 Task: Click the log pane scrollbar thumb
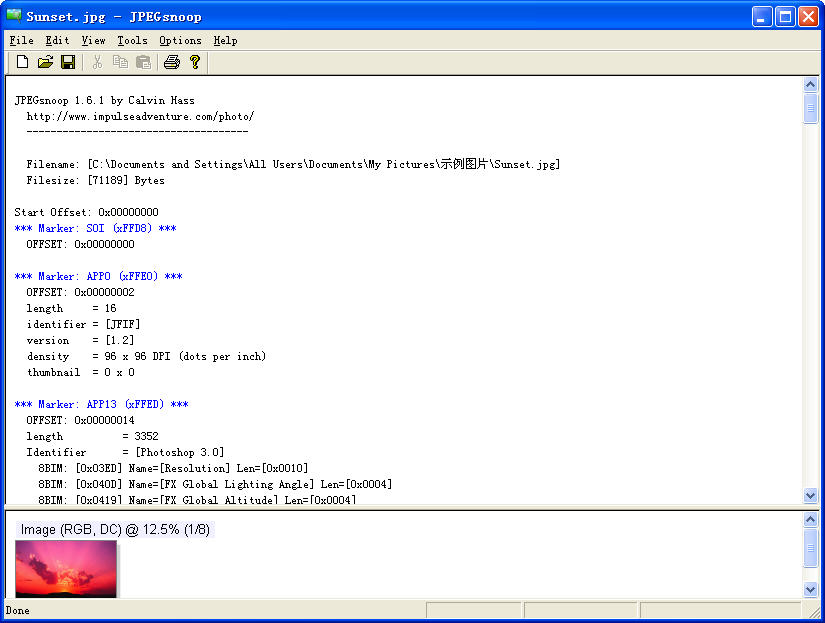[810, 108]
